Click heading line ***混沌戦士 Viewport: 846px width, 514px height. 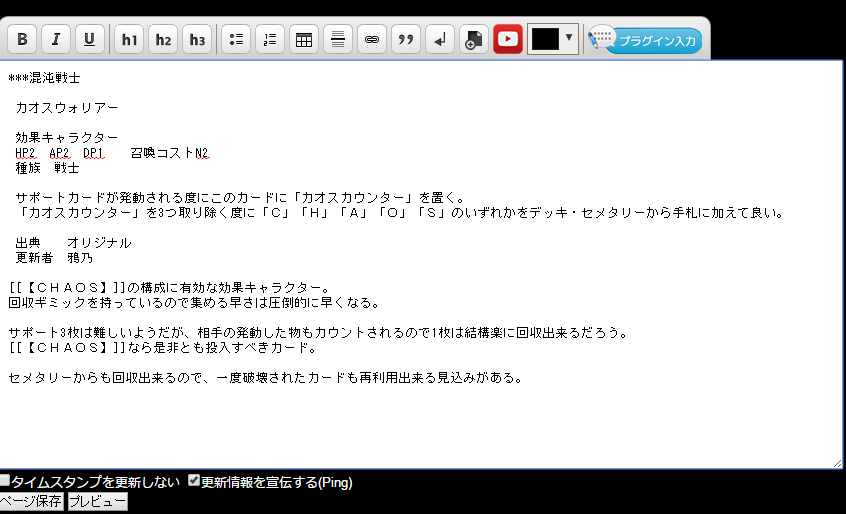(x=44, y=78)
